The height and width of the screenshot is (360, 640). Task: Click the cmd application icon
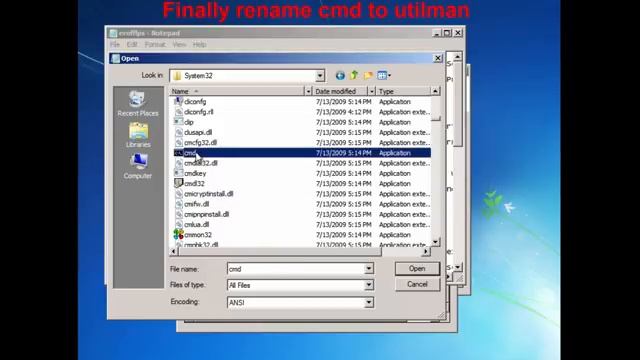click(178, 153)
